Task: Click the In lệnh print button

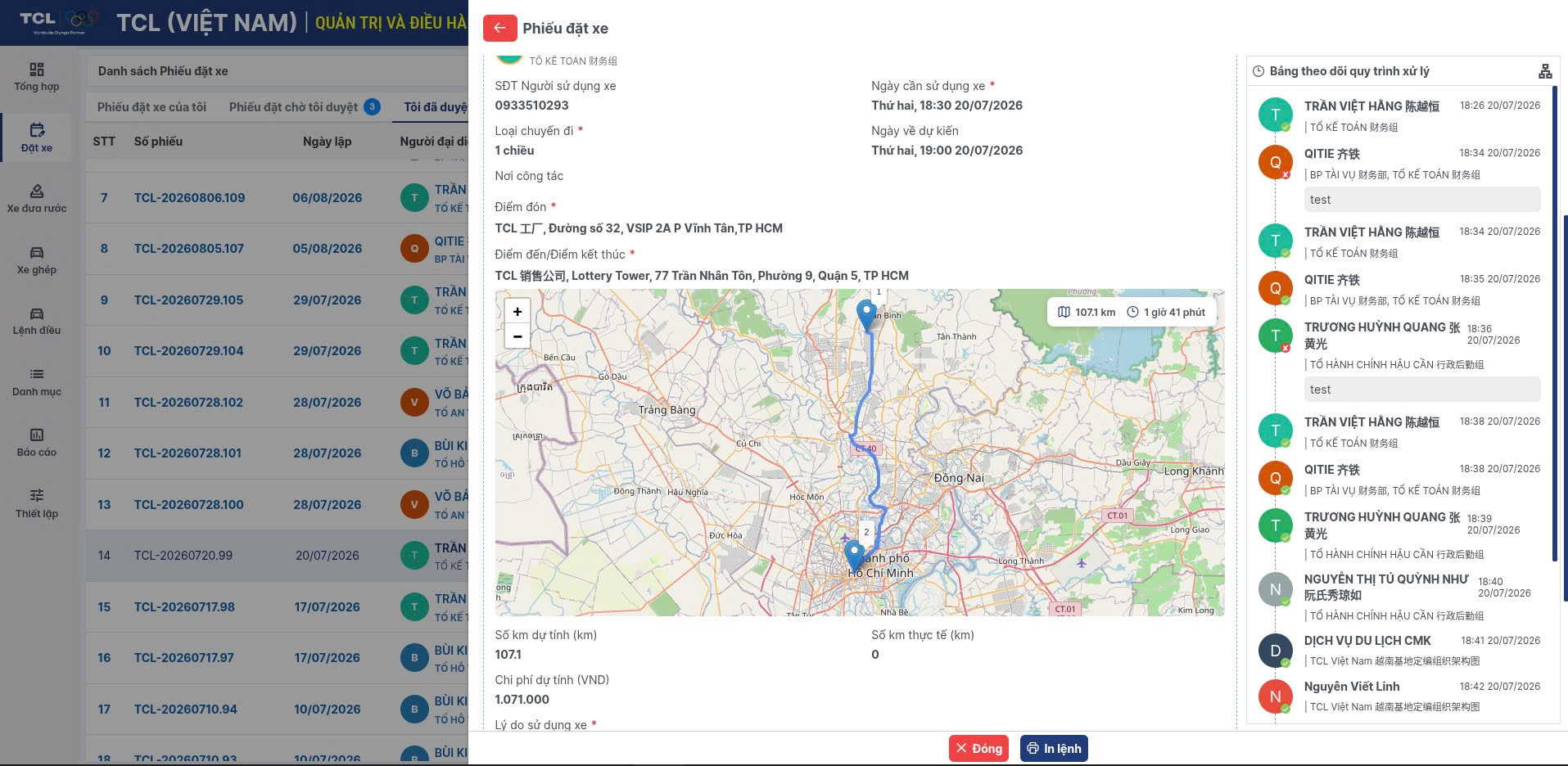Action: point(1054,749)
